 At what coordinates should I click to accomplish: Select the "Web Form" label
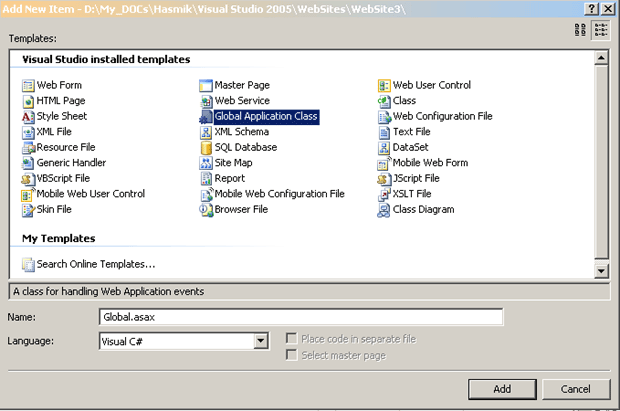tap(59, 85)
